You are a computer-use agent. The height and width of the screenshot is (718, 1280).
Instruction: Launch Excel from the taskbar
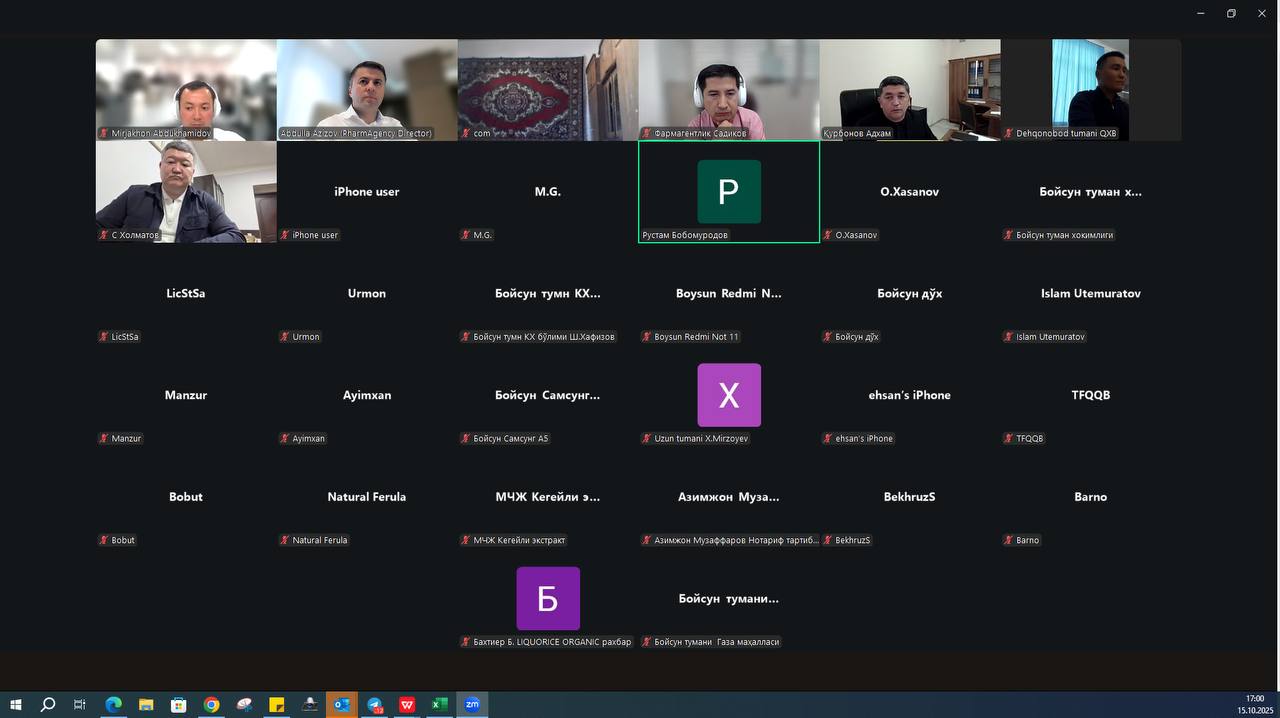[439, 704]
